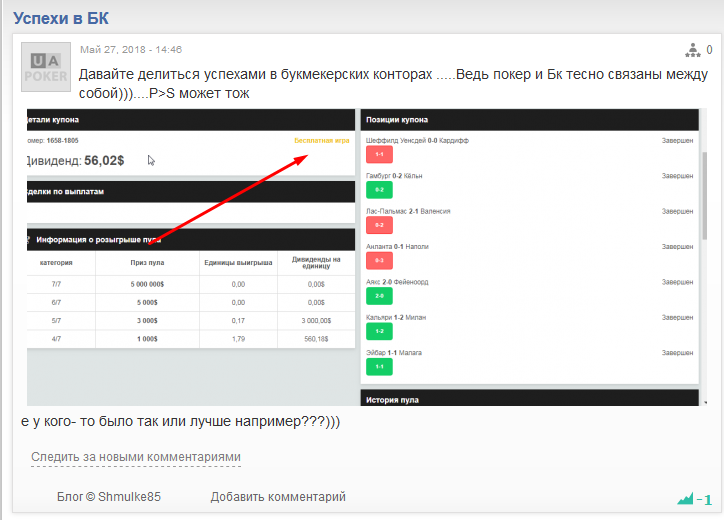Click the '5 000 000$' prize pool cell

point(147,284)
